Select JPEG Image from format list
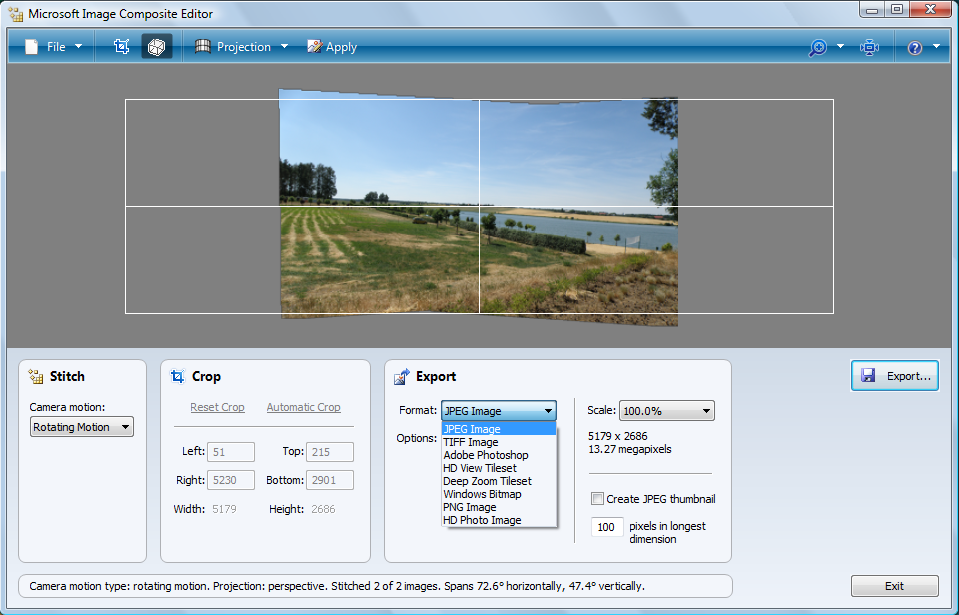This screenshot has height=615, width=959. pyautogui.click(x=498, y=429)
